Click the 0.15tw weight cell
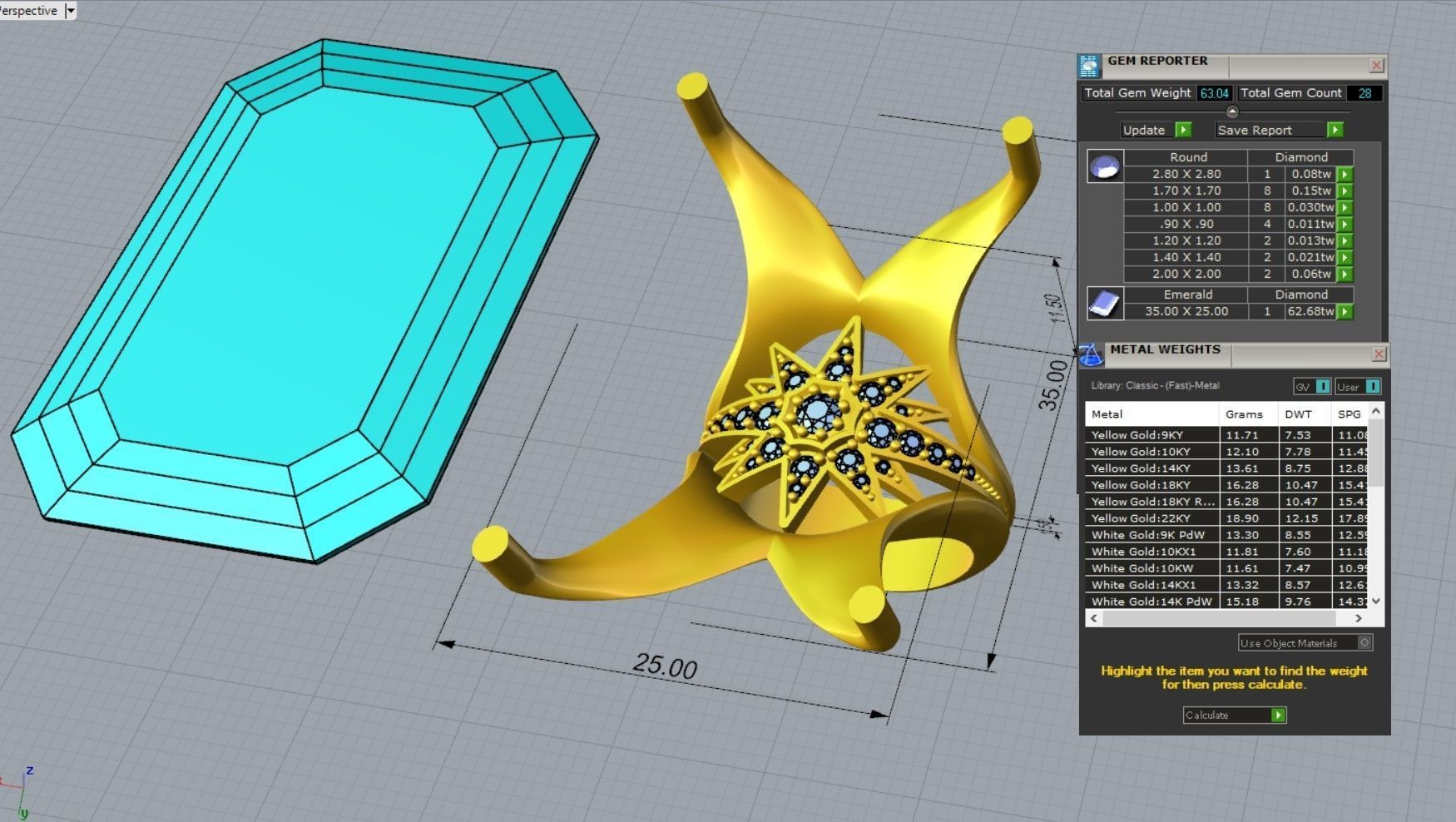Image resolution: width=1456 pixels, height=822 pixels. pyautogui.click(x=1310, y=191)
